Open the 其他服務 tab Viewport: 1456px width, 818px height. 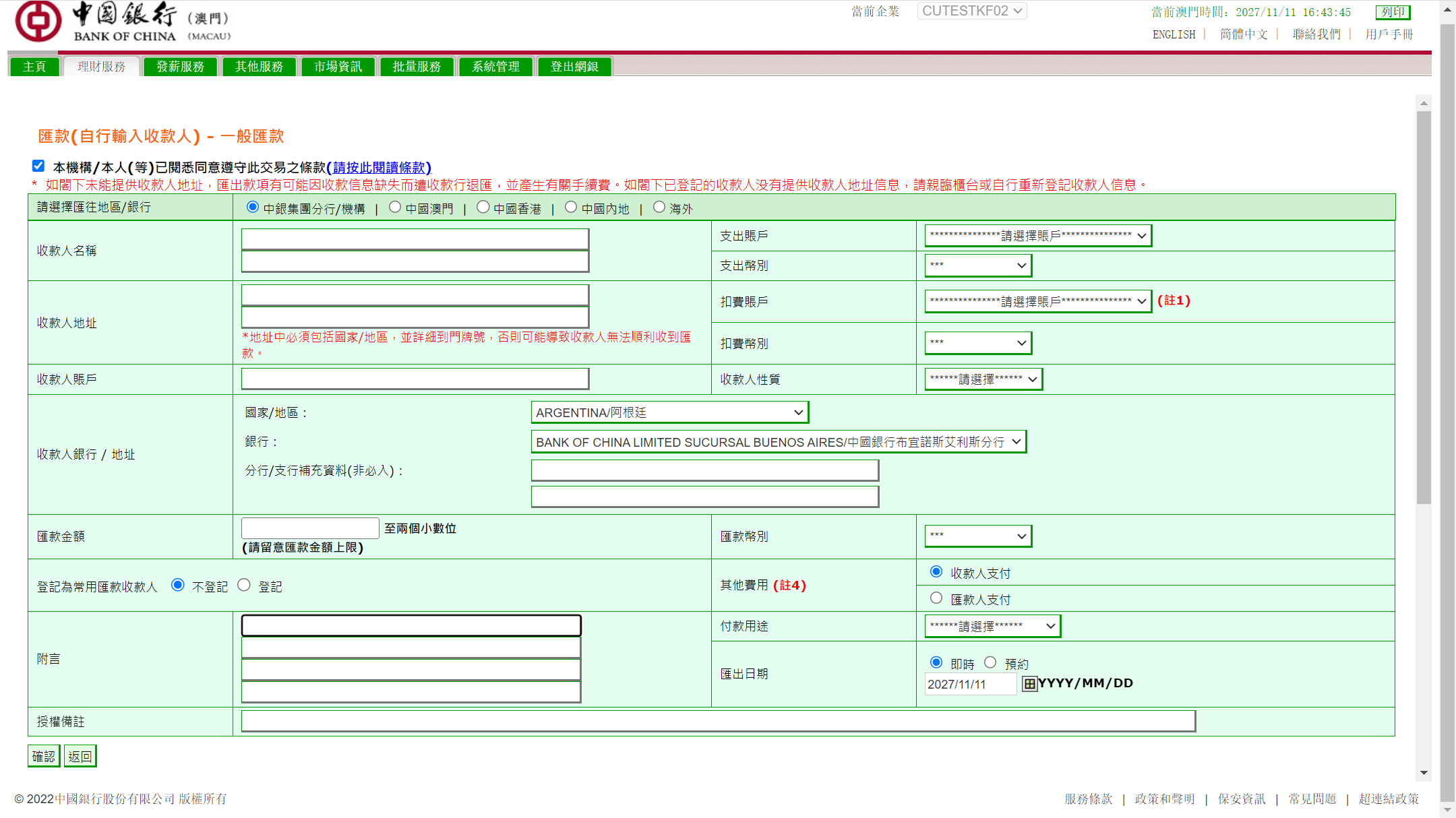(x=260, y=67)
